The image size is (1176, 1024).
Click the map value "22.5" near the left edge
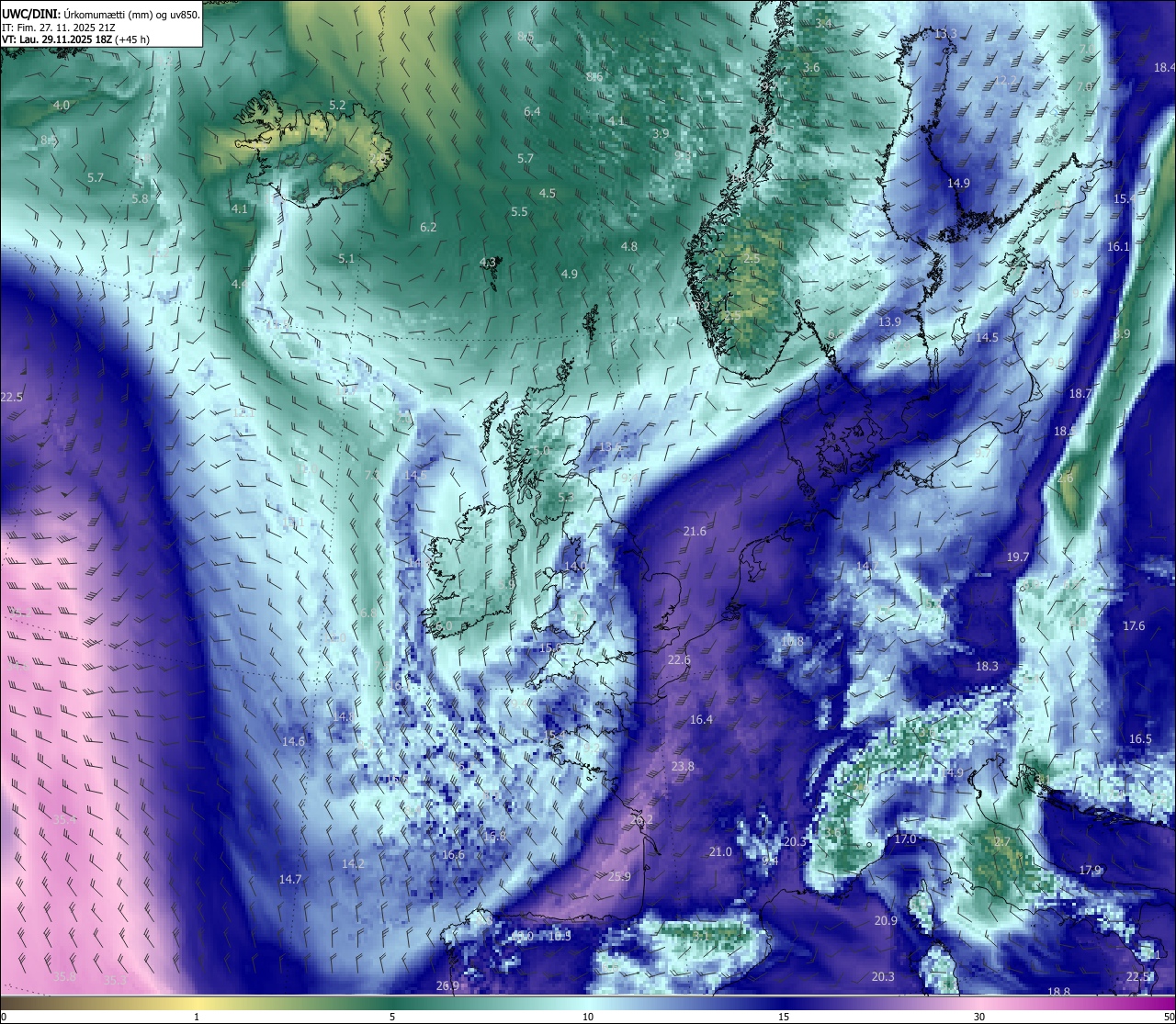tap(11, 398)
